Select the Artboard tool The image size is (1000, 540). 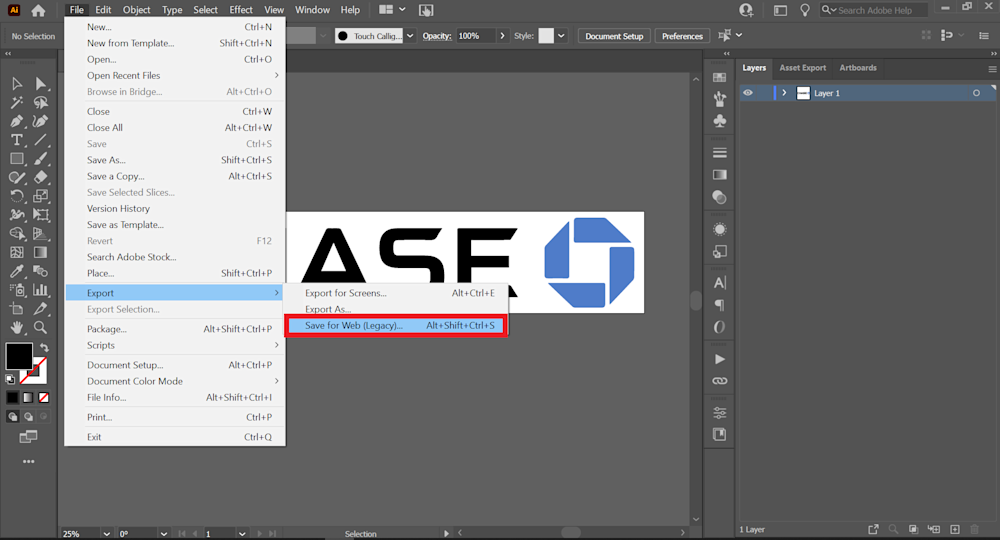click(x=17, y=309)
